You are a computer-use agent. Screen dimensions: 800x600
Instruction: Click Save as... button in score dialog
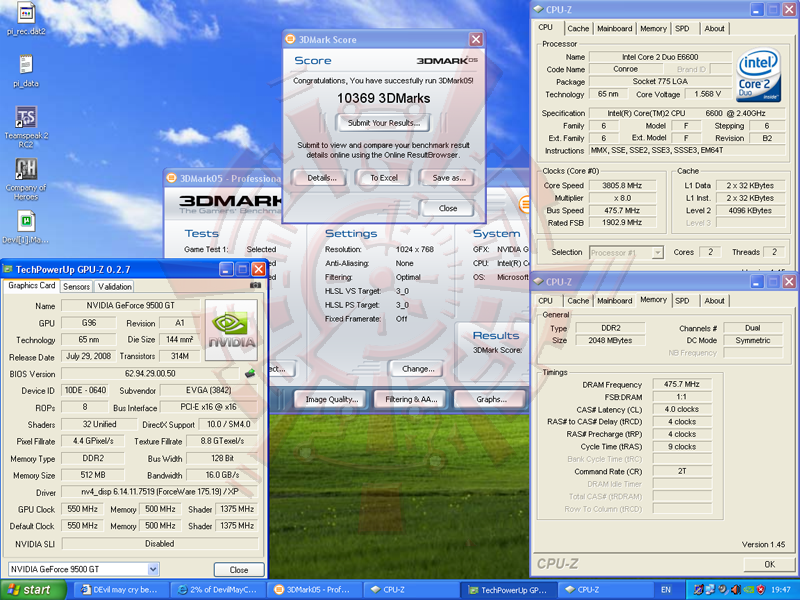click(448, 178)
